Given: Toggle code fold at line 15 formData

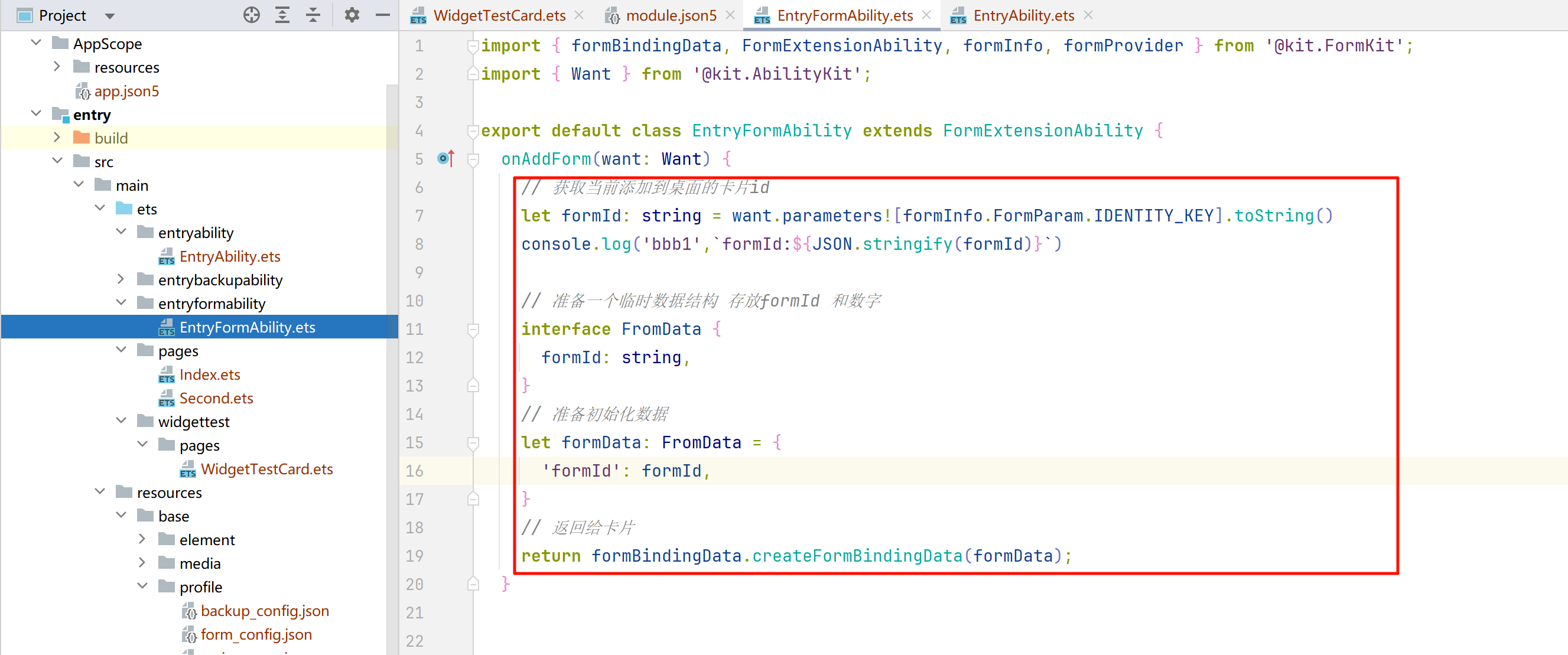Looking at the screenshot, I should 473,442.
